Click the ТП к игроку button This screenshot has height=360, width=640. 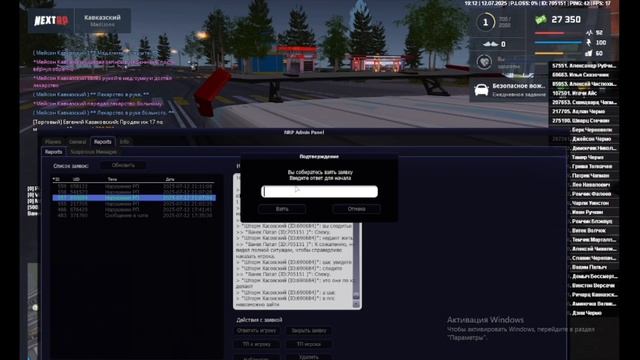coord(257,344)
